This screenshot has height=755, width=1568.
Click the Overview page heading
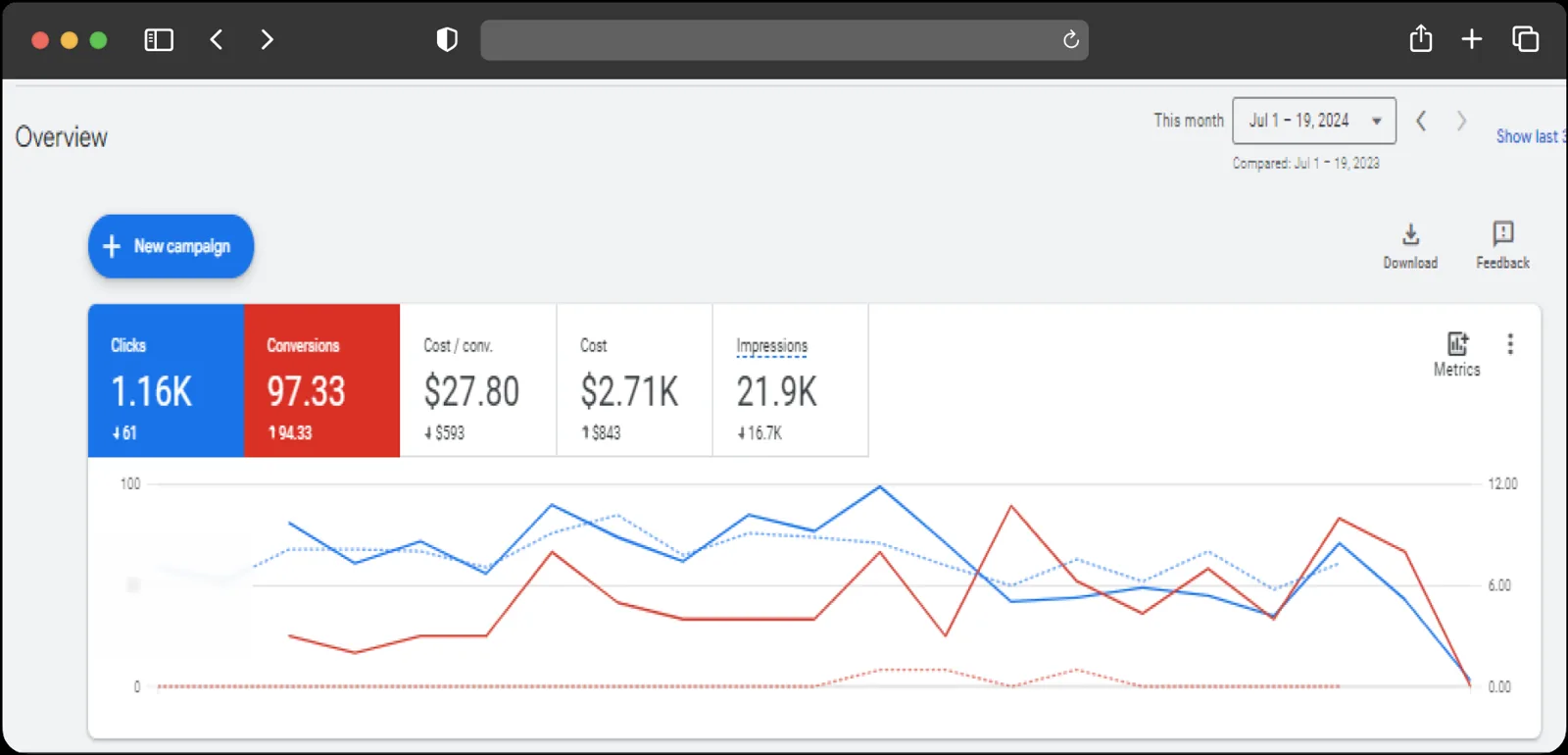pos(62,137)
